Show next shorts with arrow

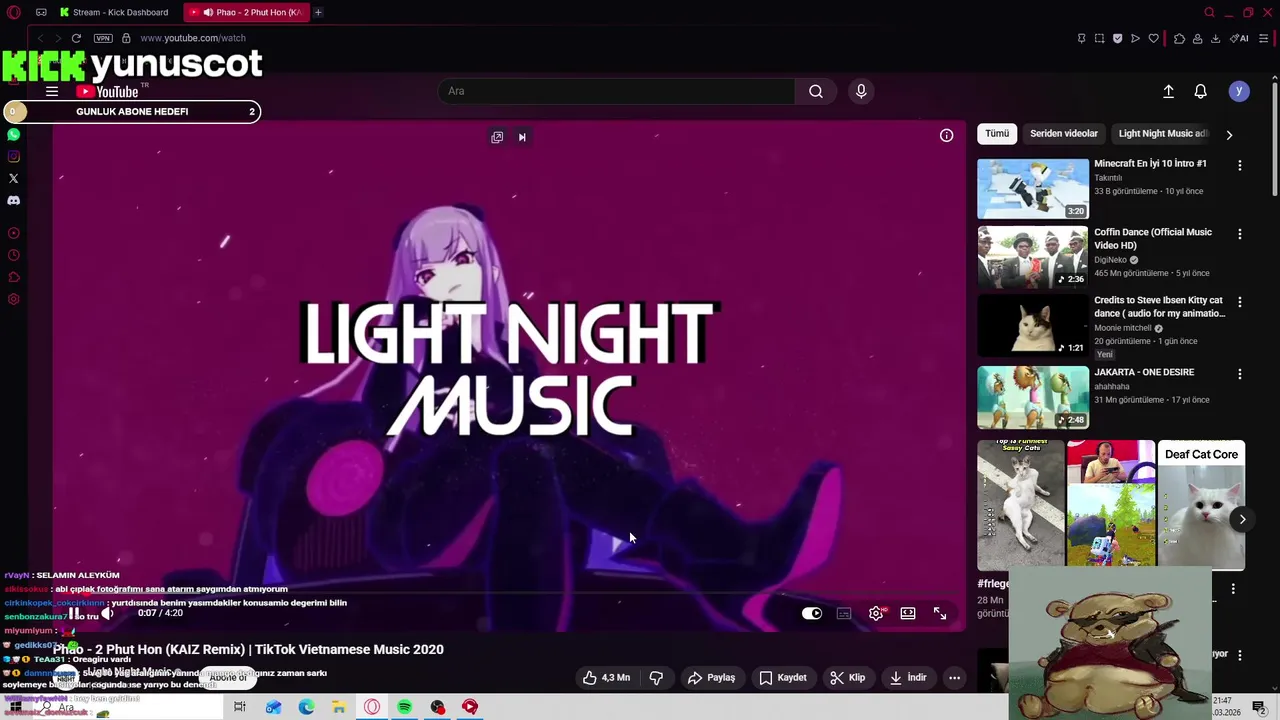tap(1242, 519)
